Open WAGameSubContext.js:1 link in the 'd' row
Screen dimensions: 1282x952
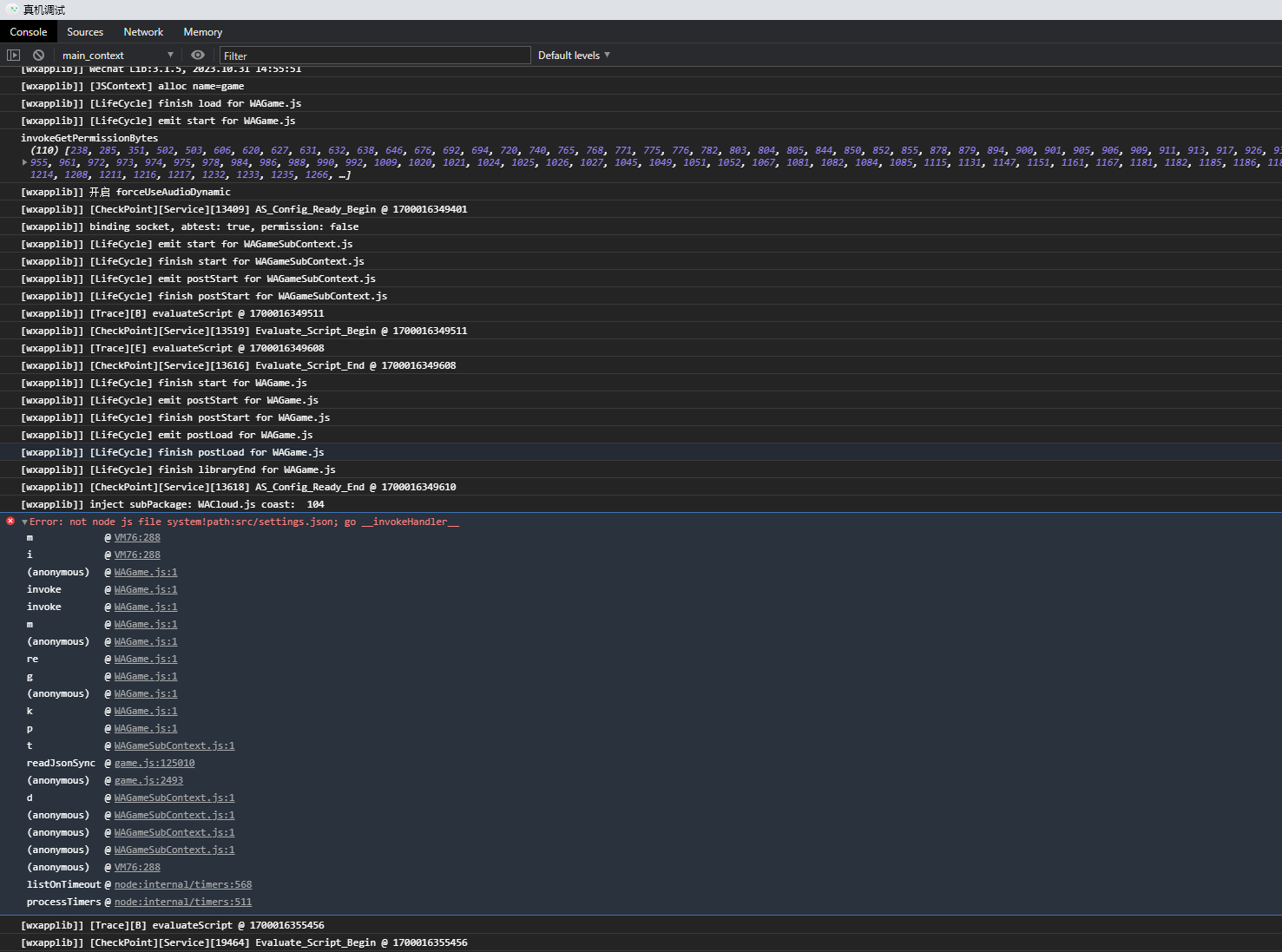[174, 798]
